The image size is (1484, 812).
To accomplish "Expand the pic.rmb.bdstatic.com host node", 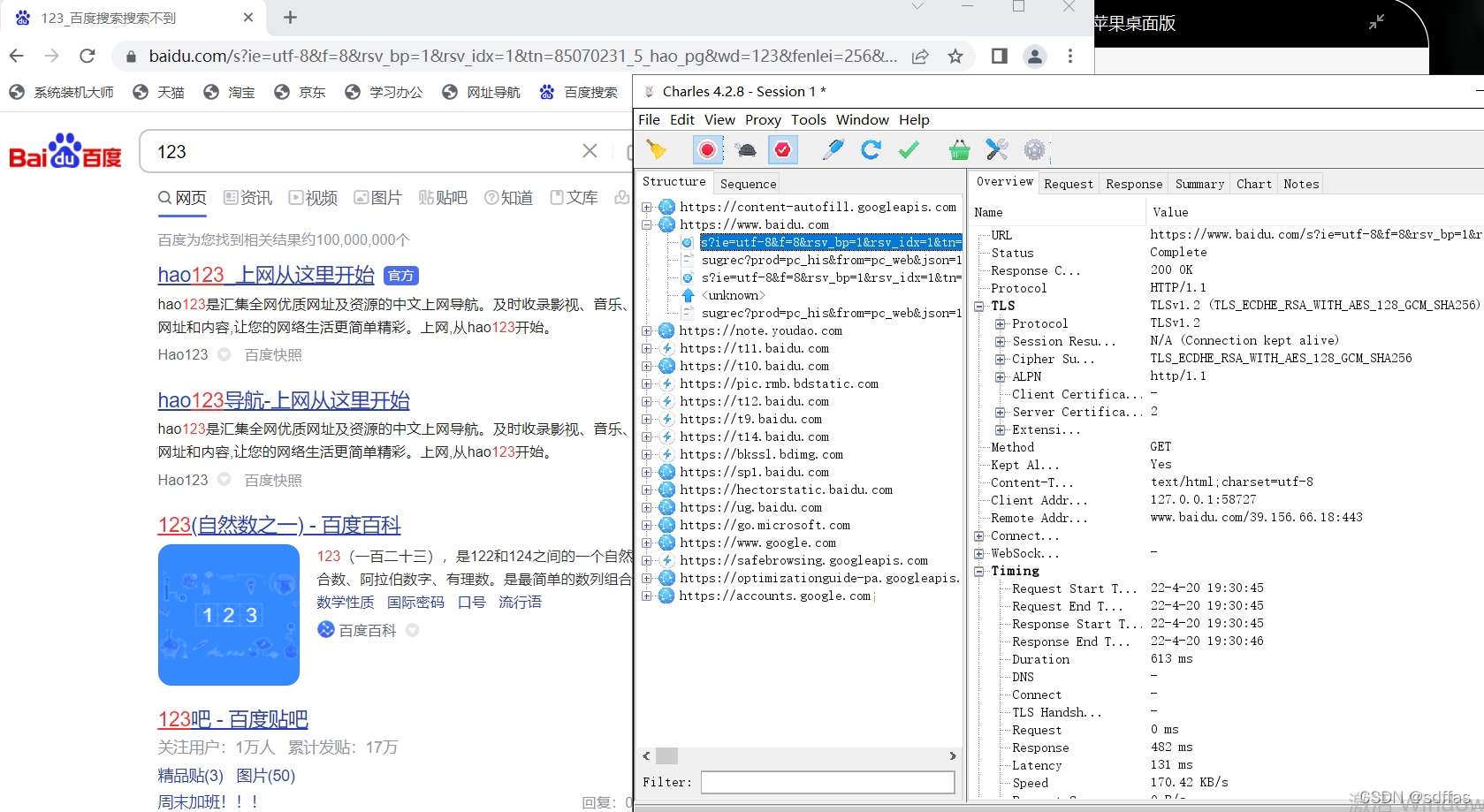I will click(x=647, y=383).
